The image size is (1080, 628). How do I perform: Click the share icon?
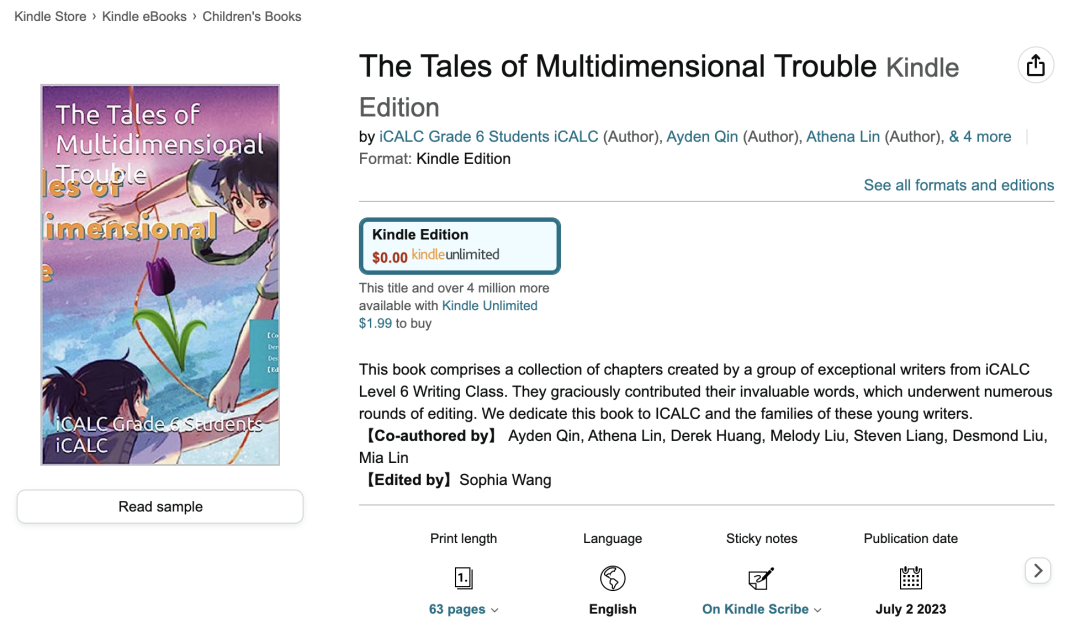[x=1035, y=65]
